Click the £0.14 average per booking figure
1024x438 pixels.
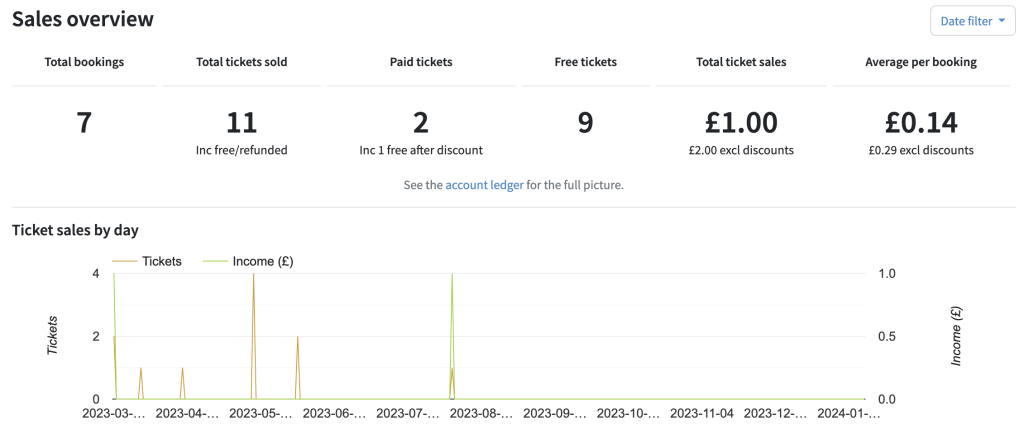(921, 123)
